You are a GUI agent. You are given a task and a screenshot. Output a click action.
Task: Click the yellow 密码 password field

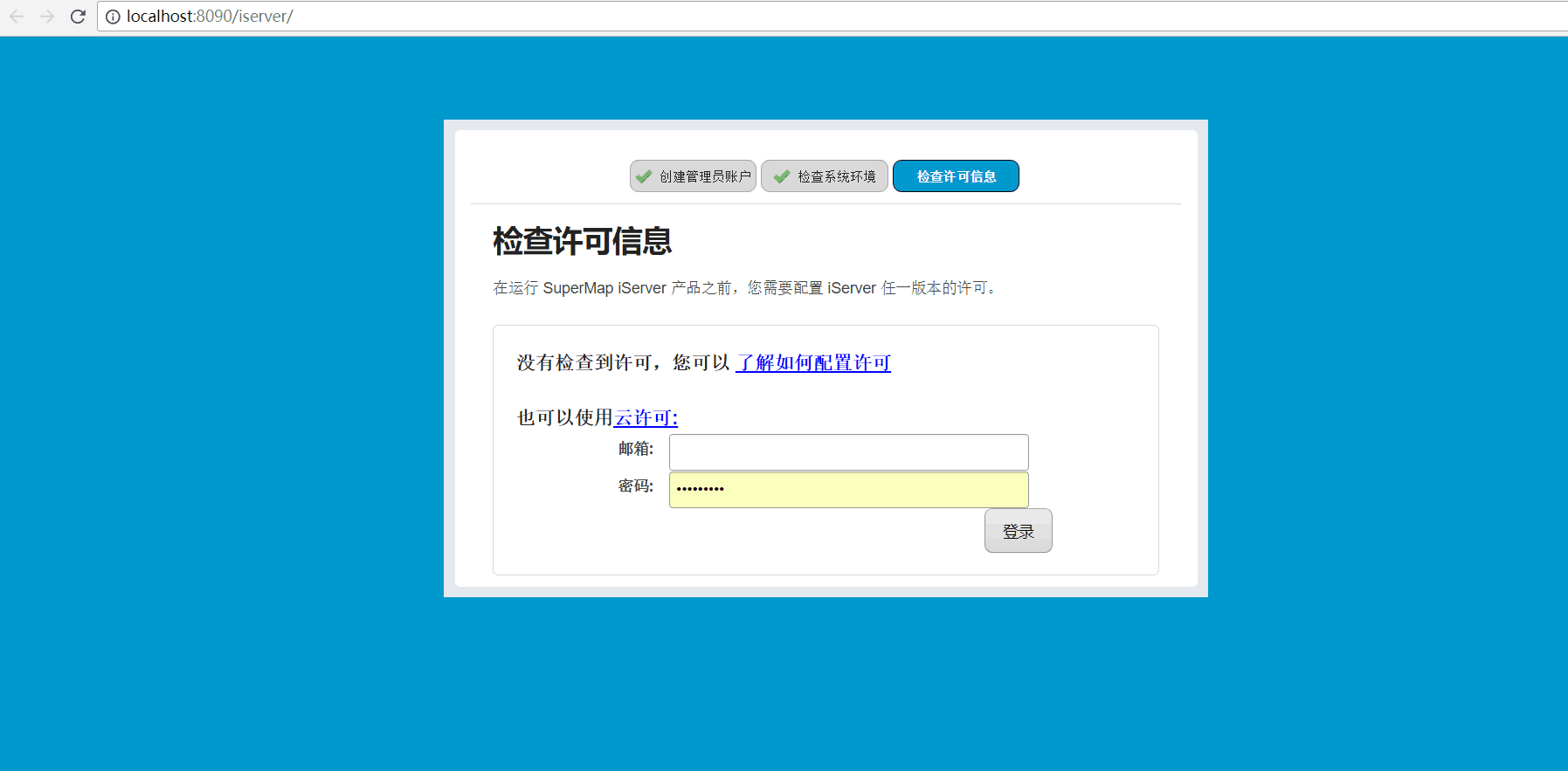click(x=848, y=490)
